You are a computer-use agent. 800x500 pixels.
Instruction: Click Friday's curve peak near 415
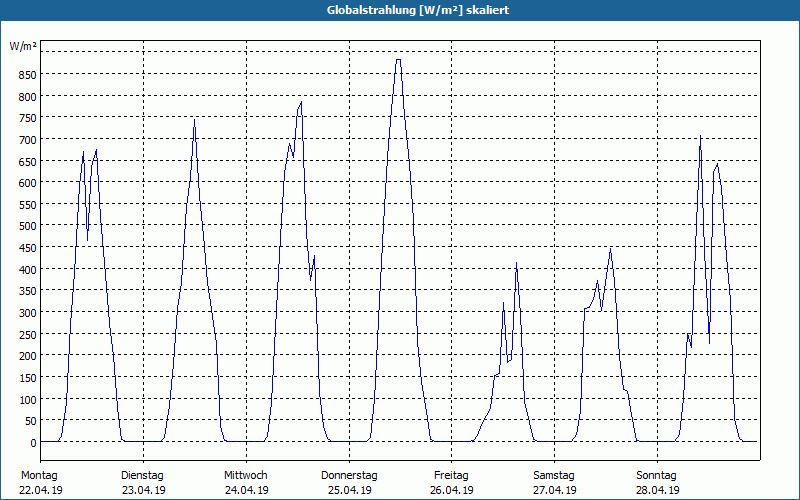(x=516, y=263)
